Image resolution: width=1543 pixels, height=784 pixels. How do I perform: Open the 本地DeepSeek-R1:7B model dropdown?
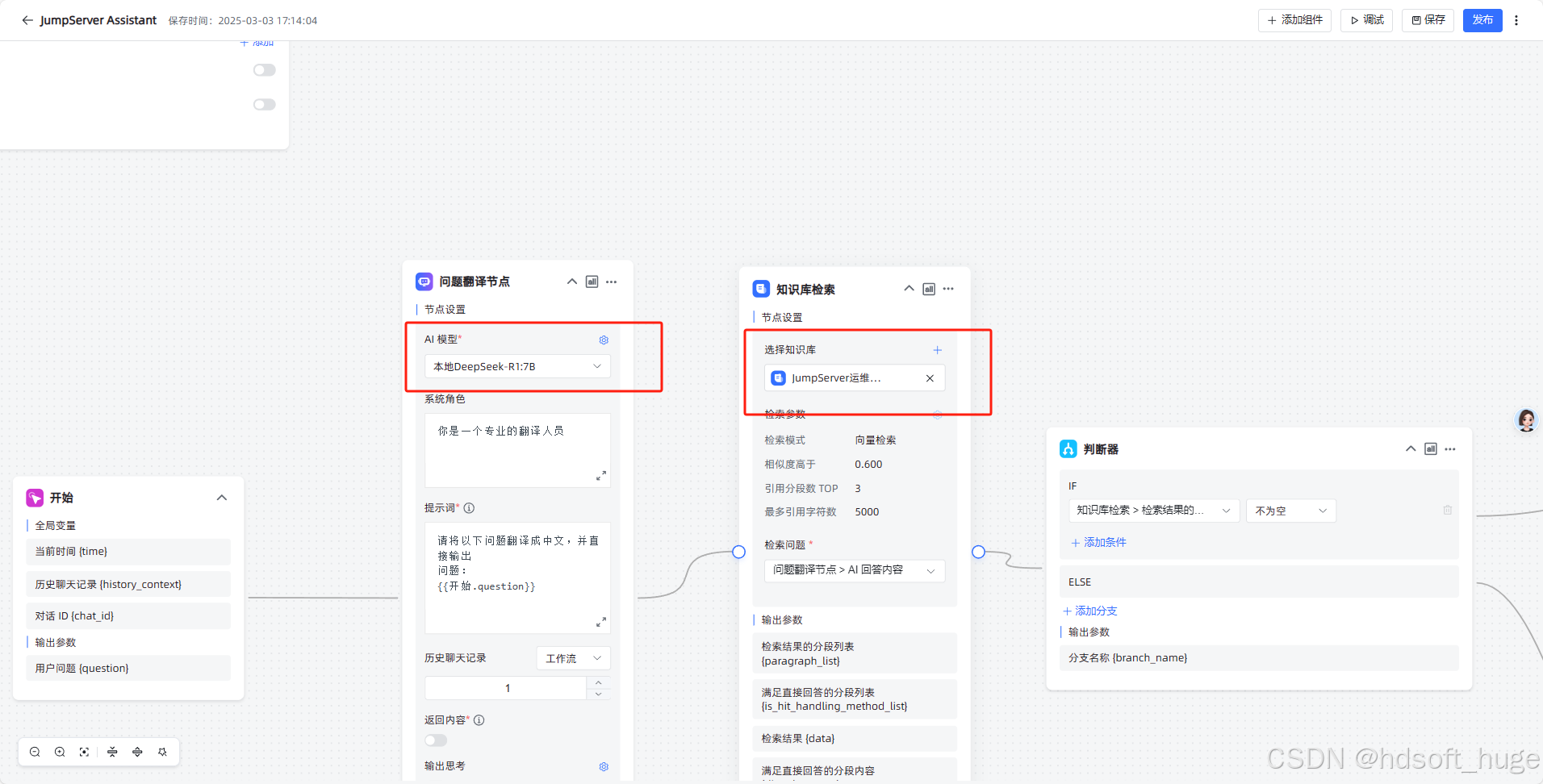(x=517, y=366)
